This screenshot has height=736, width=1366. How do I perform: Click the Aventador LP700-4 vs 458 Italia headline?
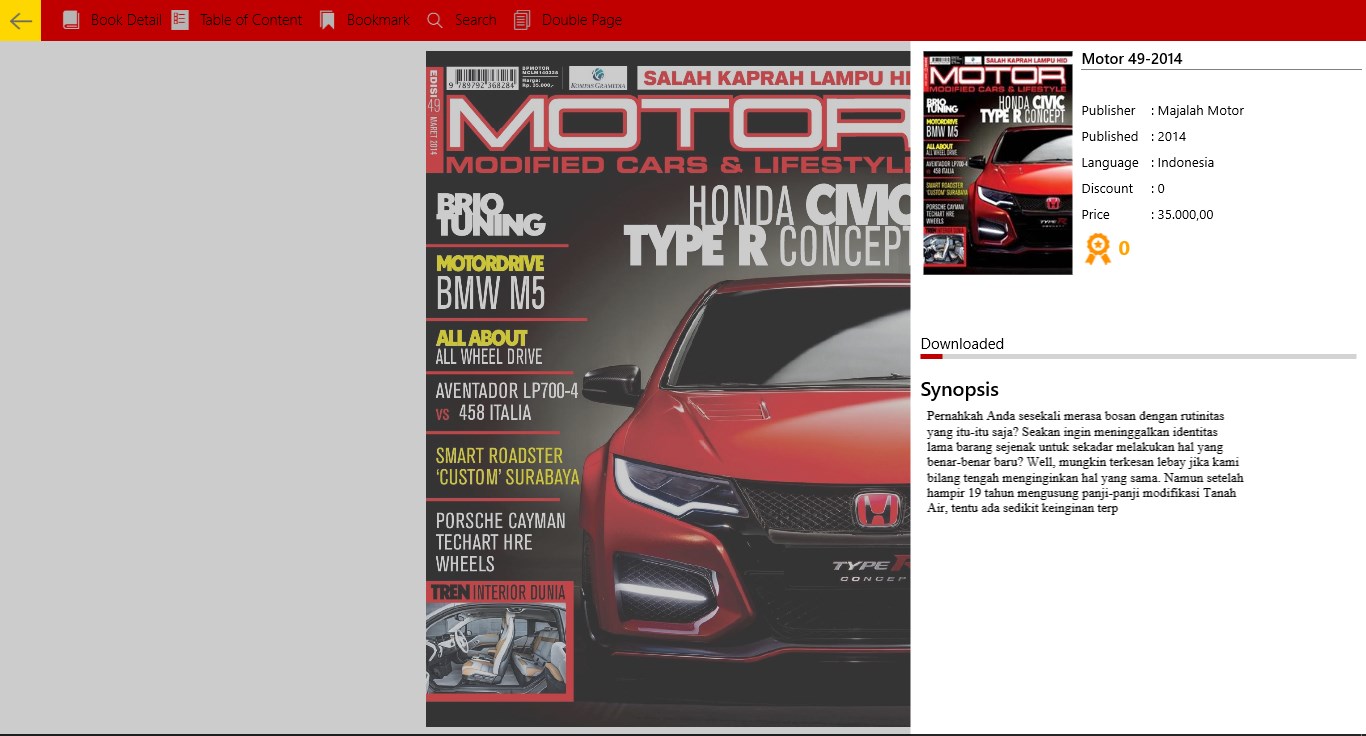(x=506, y=402)
